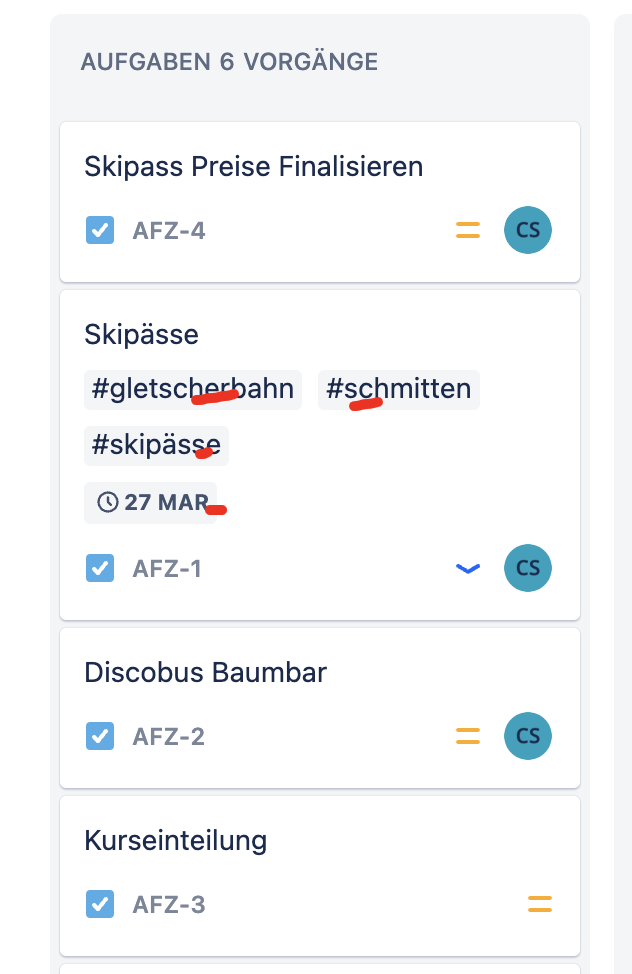The image size is (632, 974).
Task: Click the CS avatar on AFZ-1 card
Action: point(528,568)
